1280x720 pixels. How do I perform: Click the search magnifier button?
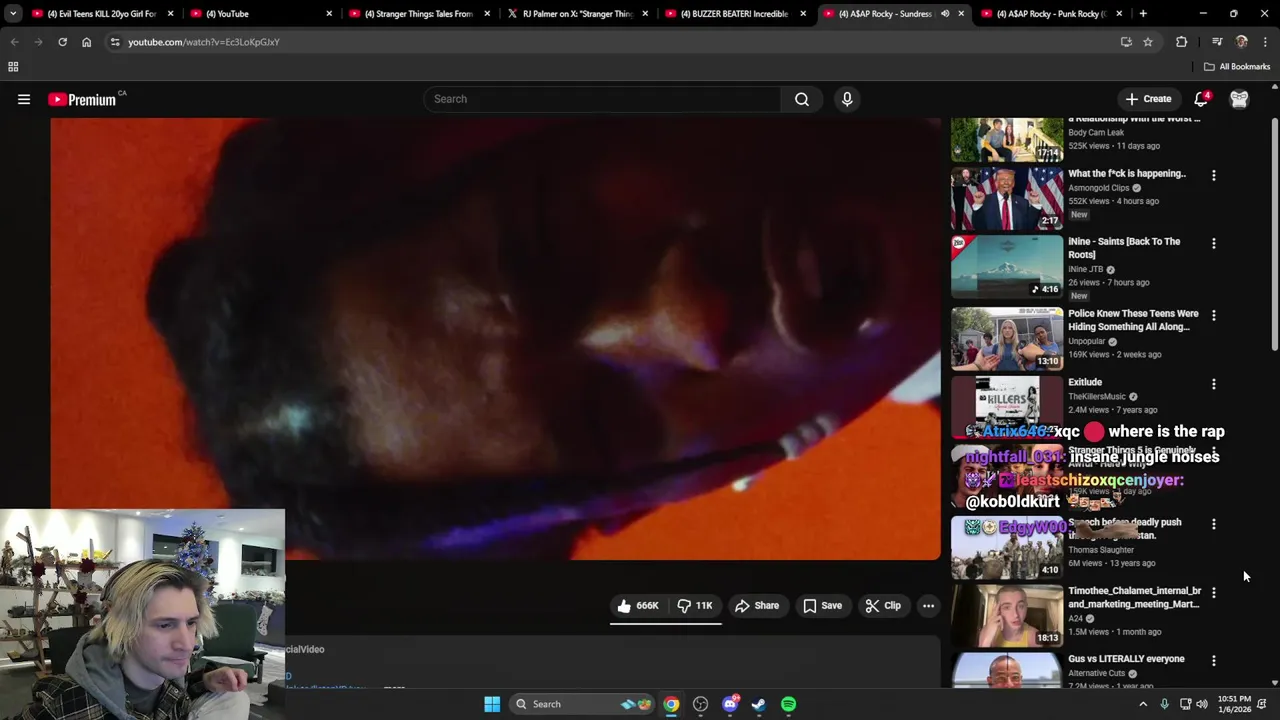coord(802,99)
